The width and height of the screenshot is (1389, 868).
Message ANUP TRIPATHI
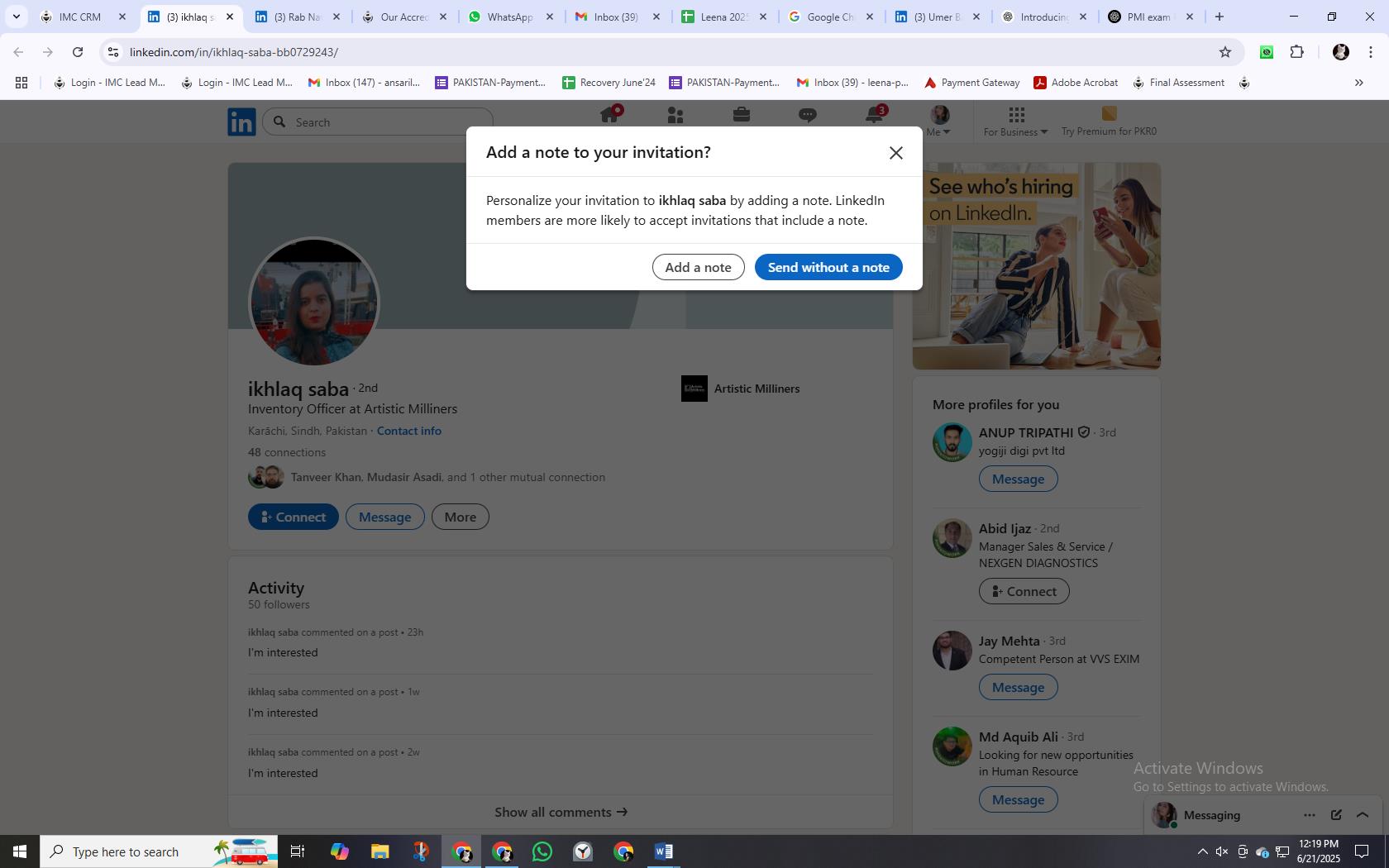click(x=1018, y=479)
